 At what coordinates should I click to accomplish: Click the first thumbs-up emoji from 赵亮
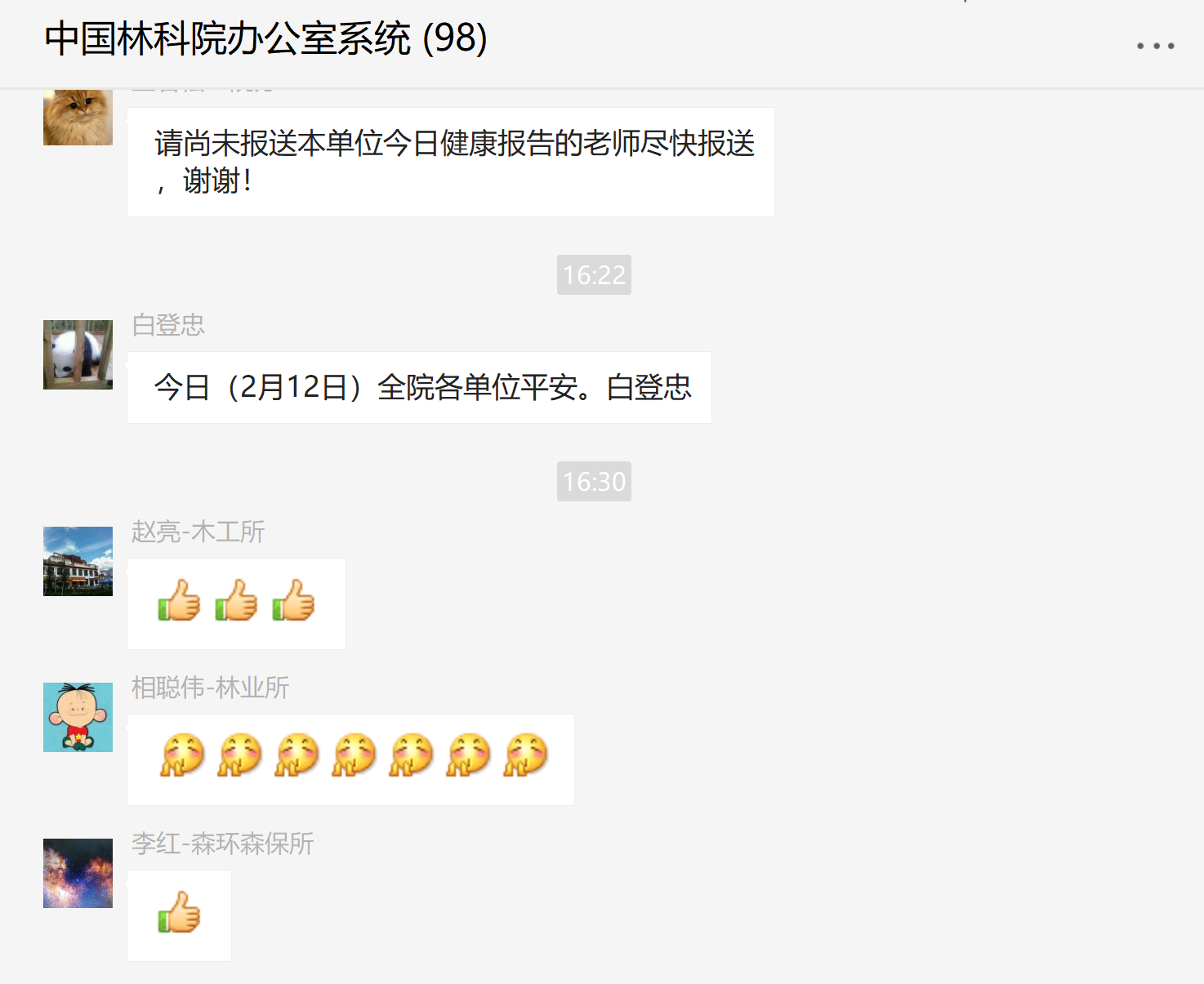pos(179,600)
